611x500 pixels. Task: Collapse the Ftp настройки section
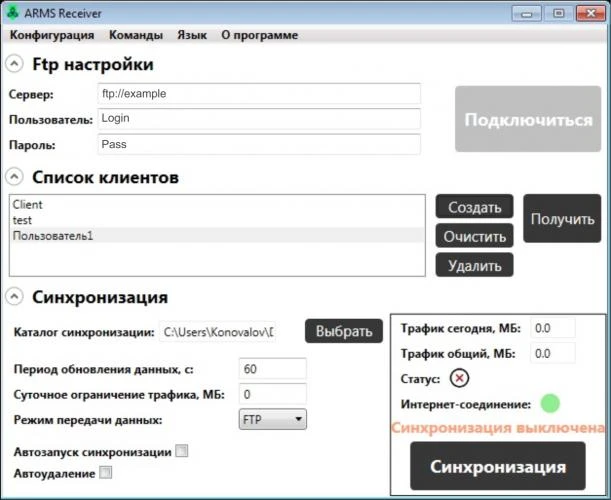[x=14, y=64]
